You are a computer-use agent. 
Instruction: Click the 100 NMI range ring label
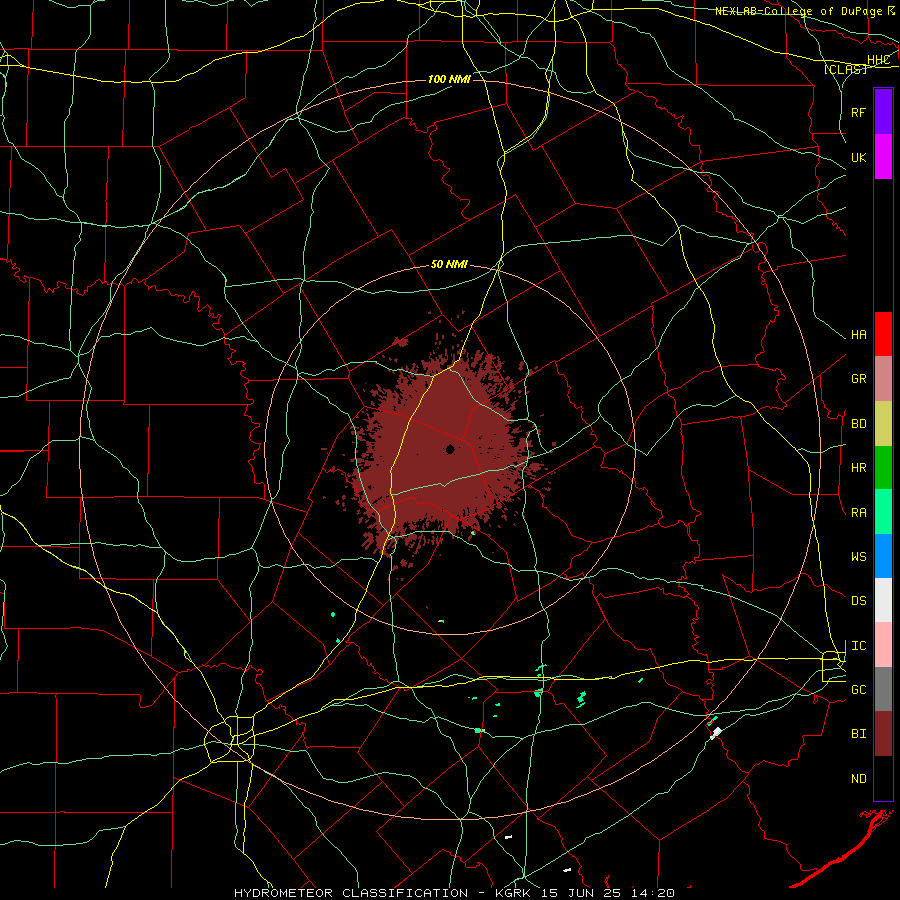(449, 79)
